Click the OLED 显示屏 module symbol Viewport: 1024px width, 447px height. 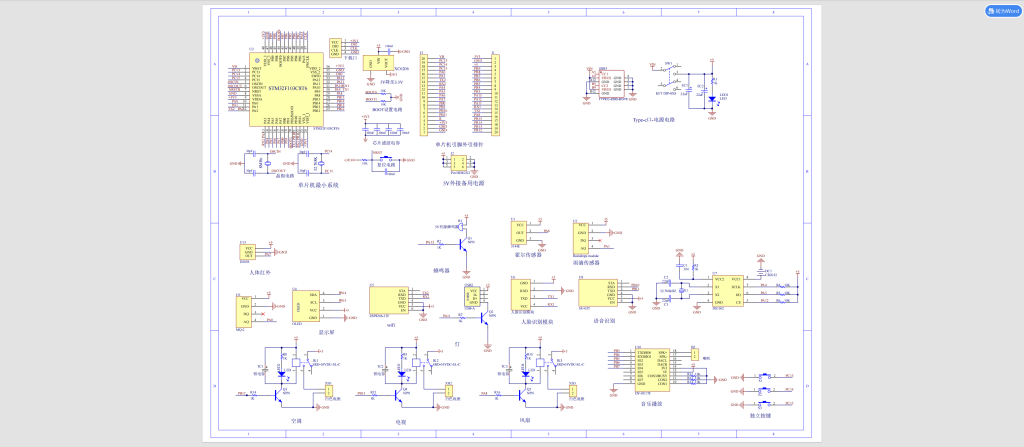[304, 305]
